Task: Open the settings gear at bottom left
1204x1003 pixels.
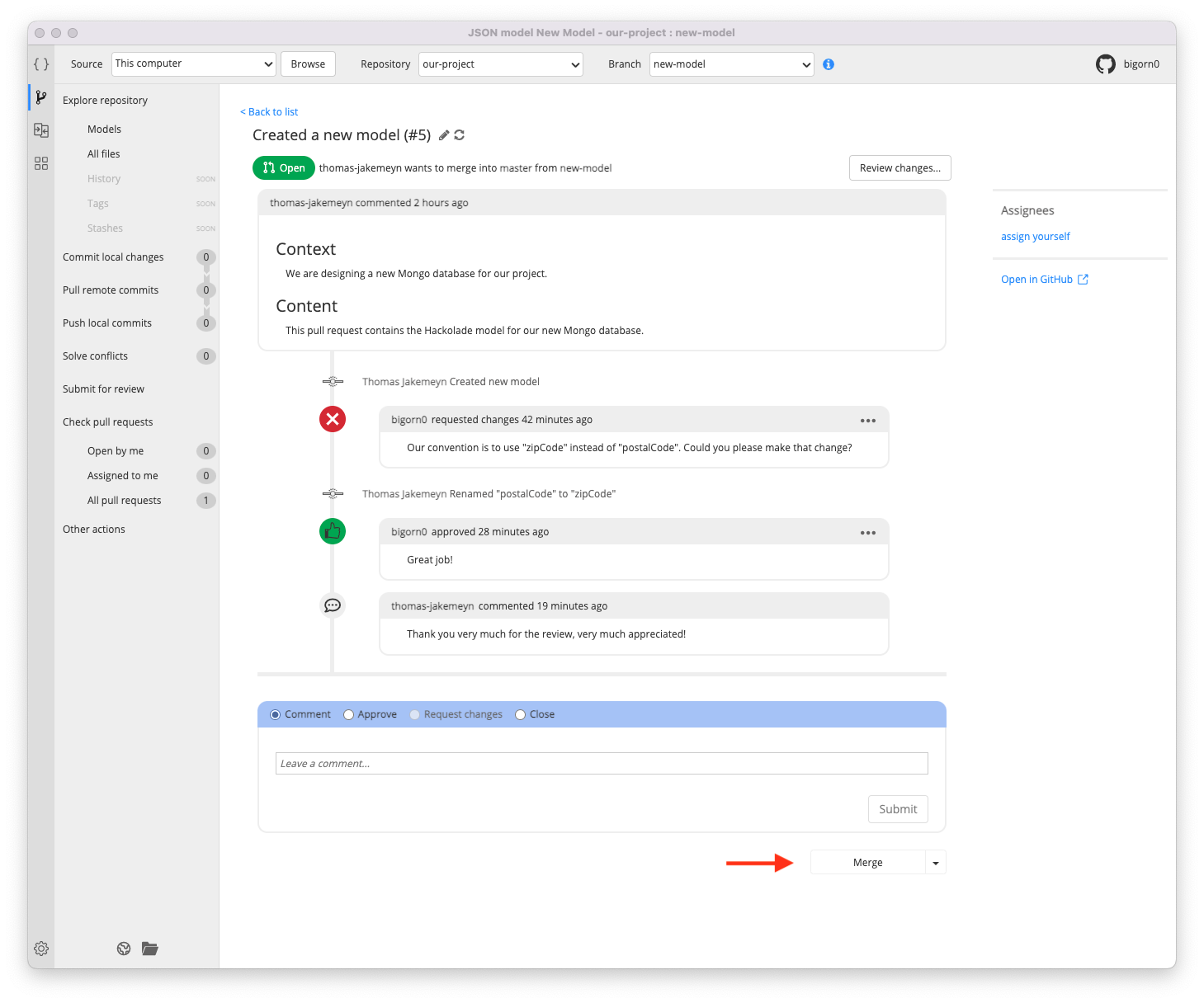Action: click(x=40, y=949)
